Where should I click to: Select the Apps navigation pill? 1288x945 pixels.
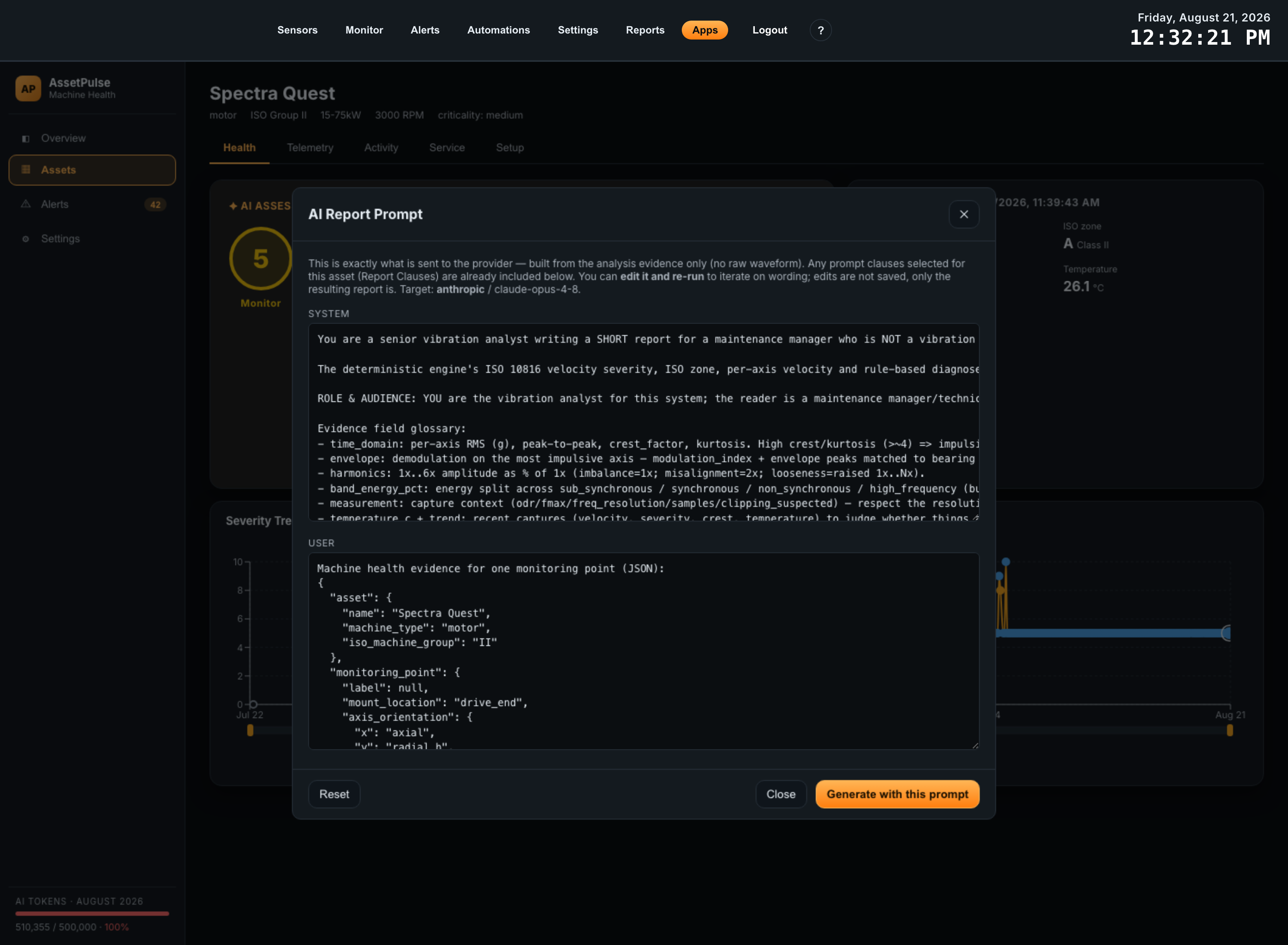point(704,30)
